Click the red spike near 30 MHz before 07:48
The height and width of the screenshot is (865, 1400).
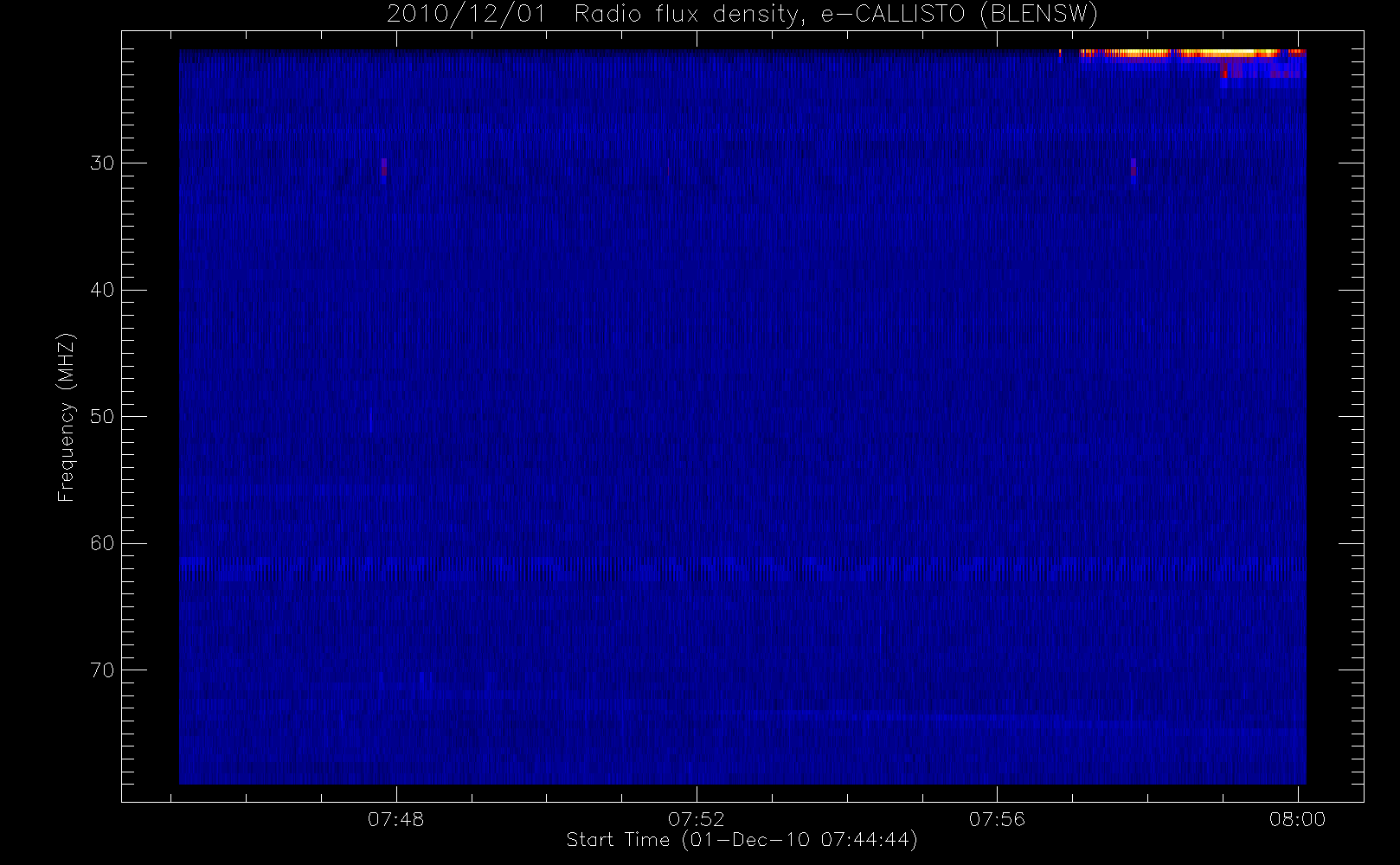(x=384, y=168)
